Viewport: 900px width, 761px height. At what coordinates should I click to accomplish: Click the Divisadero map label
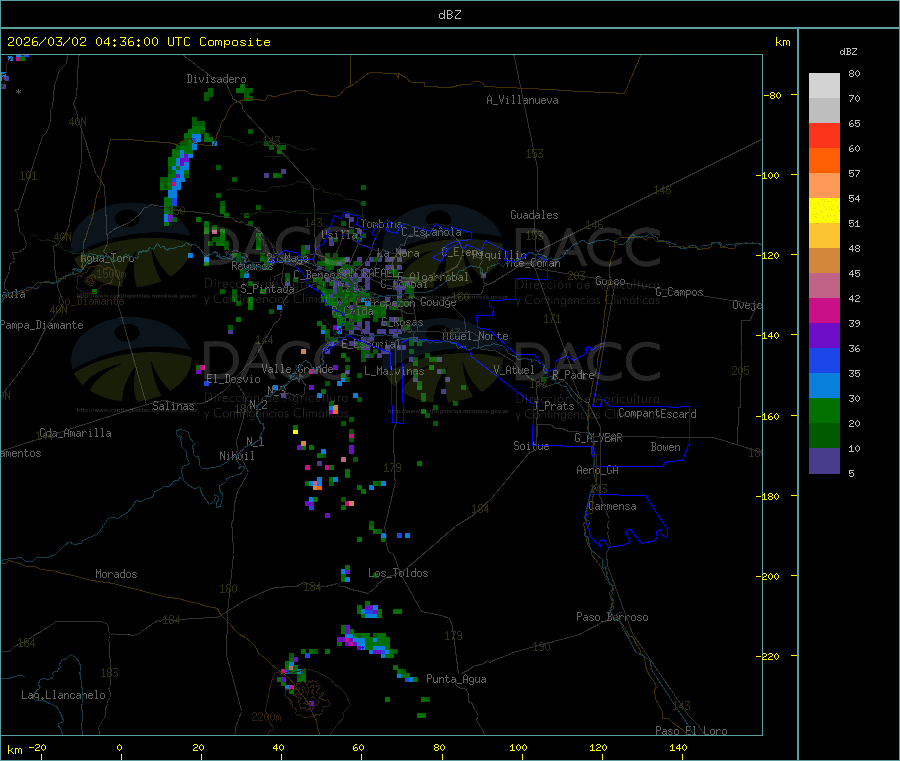pos(216,79)
